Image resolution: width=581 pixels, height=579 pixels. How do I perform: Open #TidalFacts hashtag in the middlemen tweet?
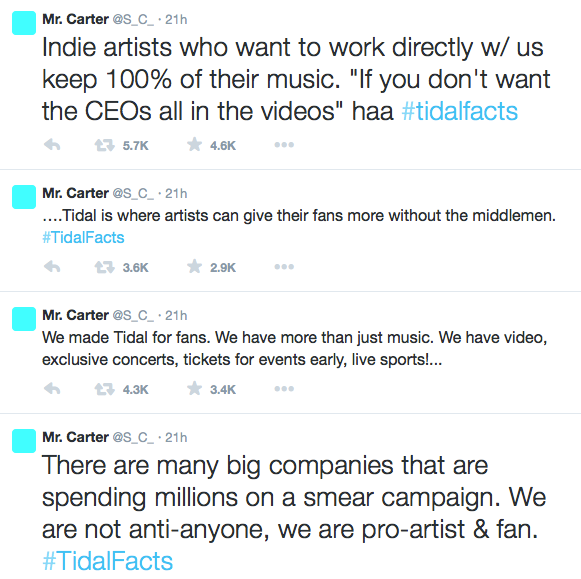pyautogui.click(x=83, y=237)
